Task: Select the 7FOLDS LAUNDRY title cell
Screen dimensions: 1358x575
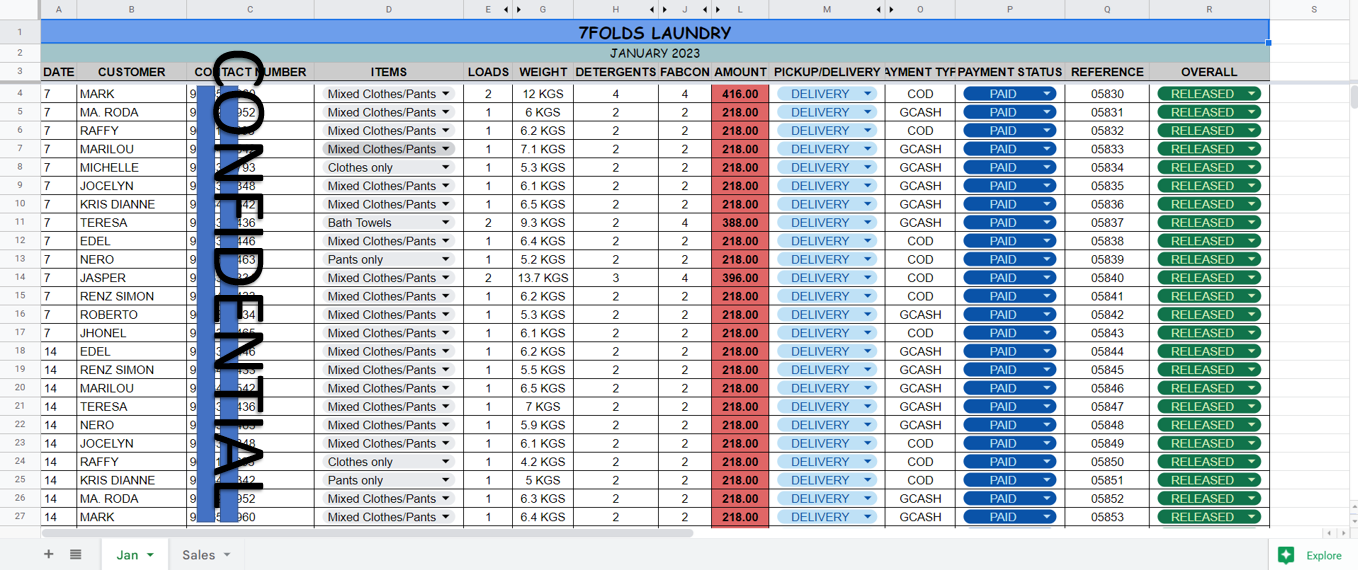Action: point(655,32)
